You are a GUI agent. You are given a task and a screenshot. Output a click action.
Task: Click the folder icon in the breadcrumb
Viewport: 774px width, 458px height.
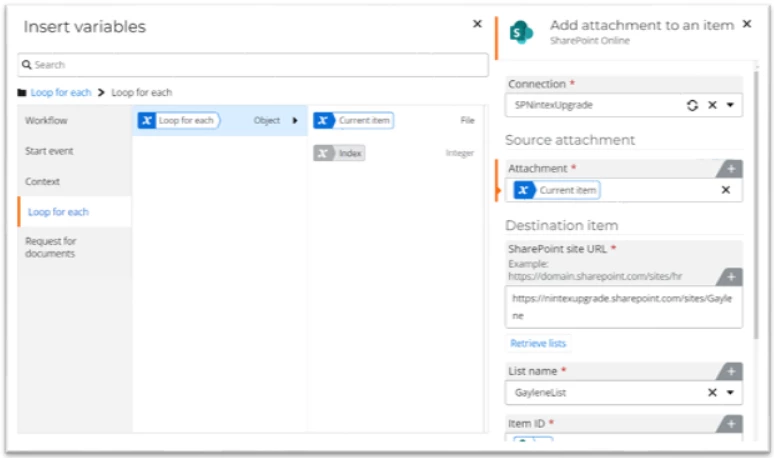pyautogui.click(x=22, y=93)
